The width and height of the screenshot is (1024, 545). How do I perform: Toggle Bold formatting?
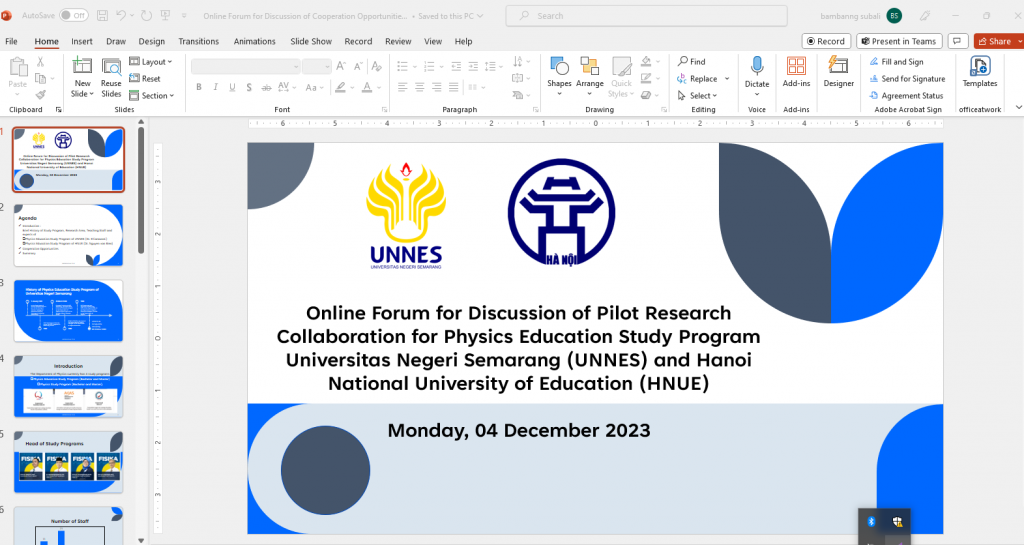[x=199, y=87]
